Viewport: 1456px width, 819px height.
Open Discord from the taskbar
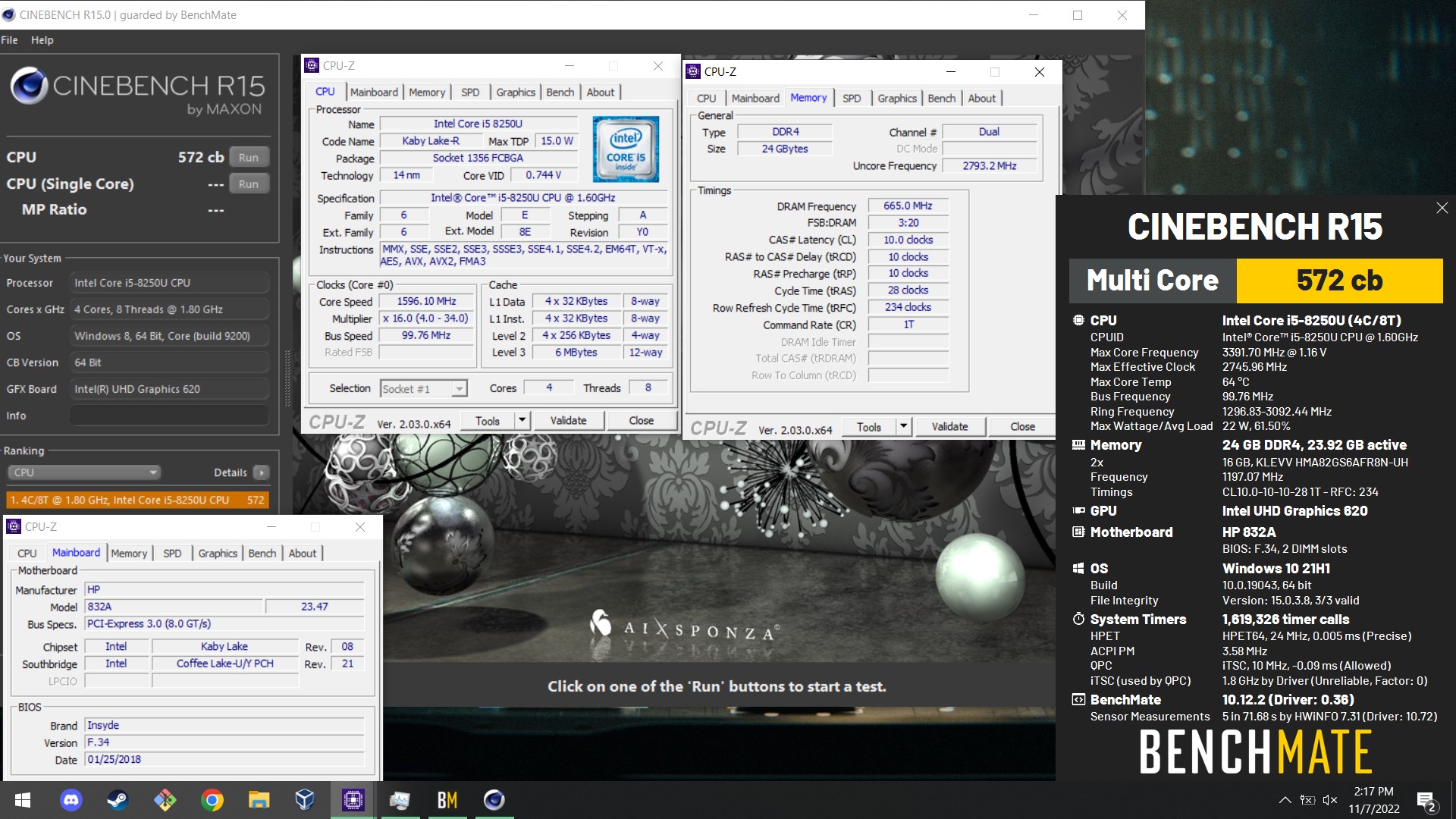(71, 800)
